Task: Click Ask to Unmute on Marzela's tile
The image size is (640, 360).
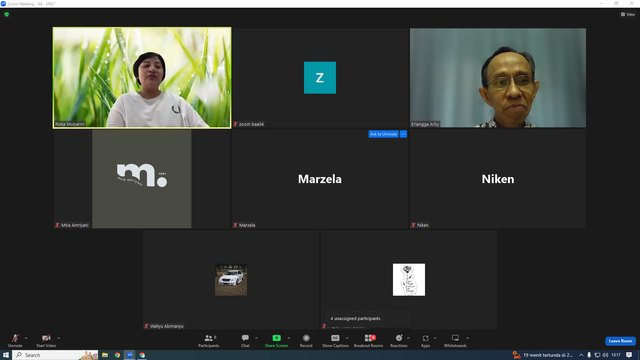Action: (383, 134)
